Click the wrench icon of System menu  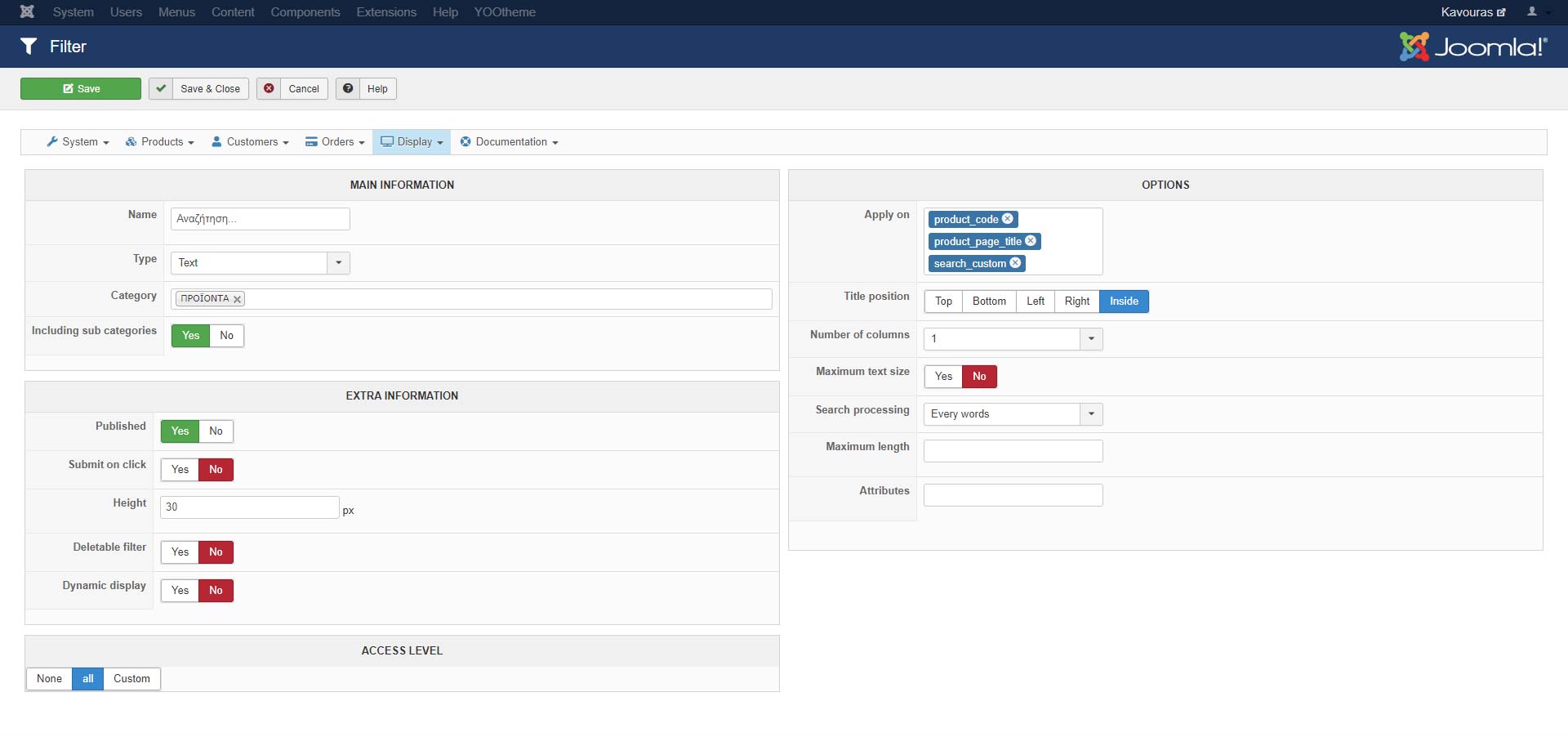52,141
